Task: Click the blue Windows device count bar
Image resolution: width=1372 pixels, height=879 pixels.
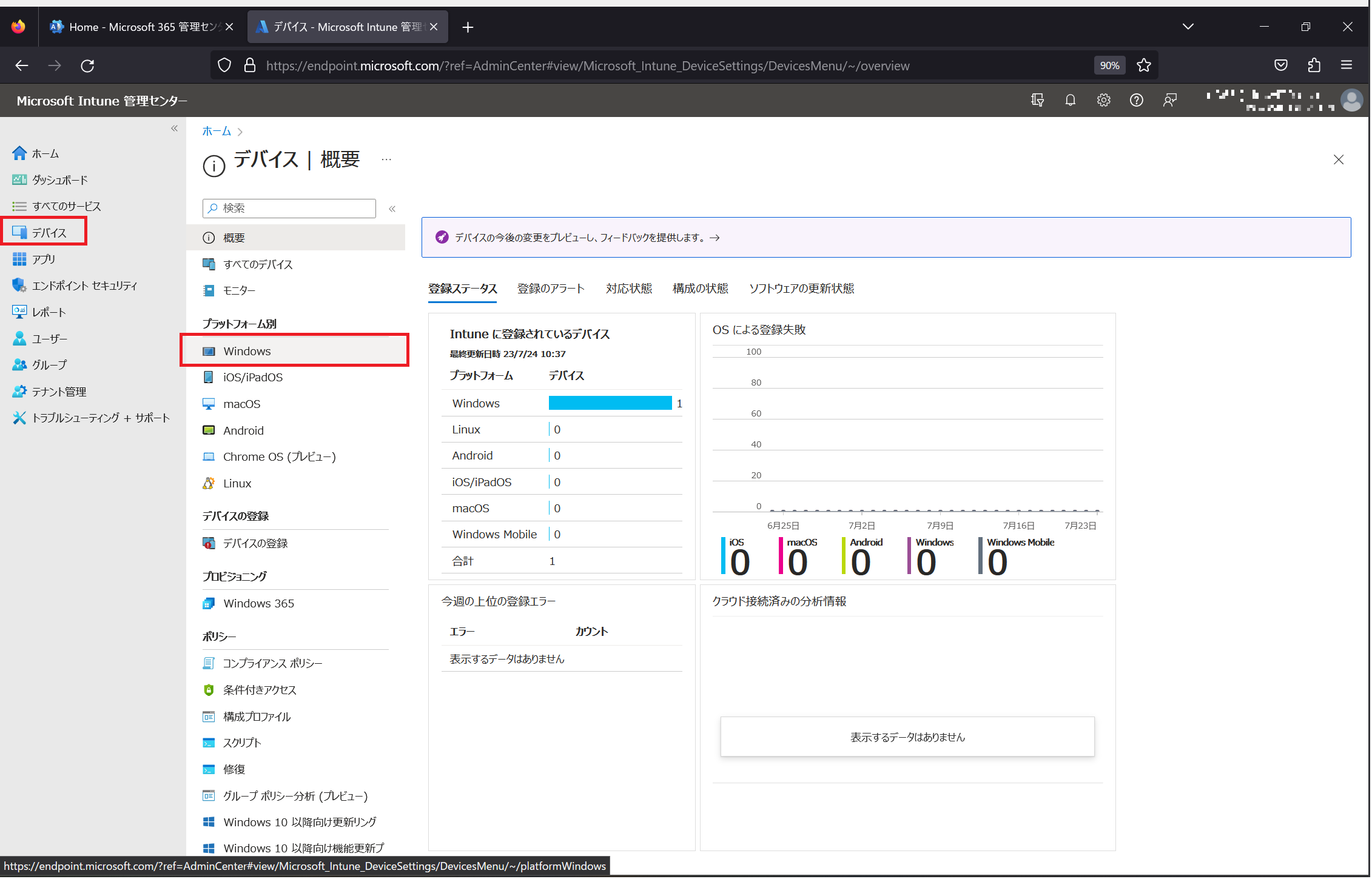Action: coord(611,404)
